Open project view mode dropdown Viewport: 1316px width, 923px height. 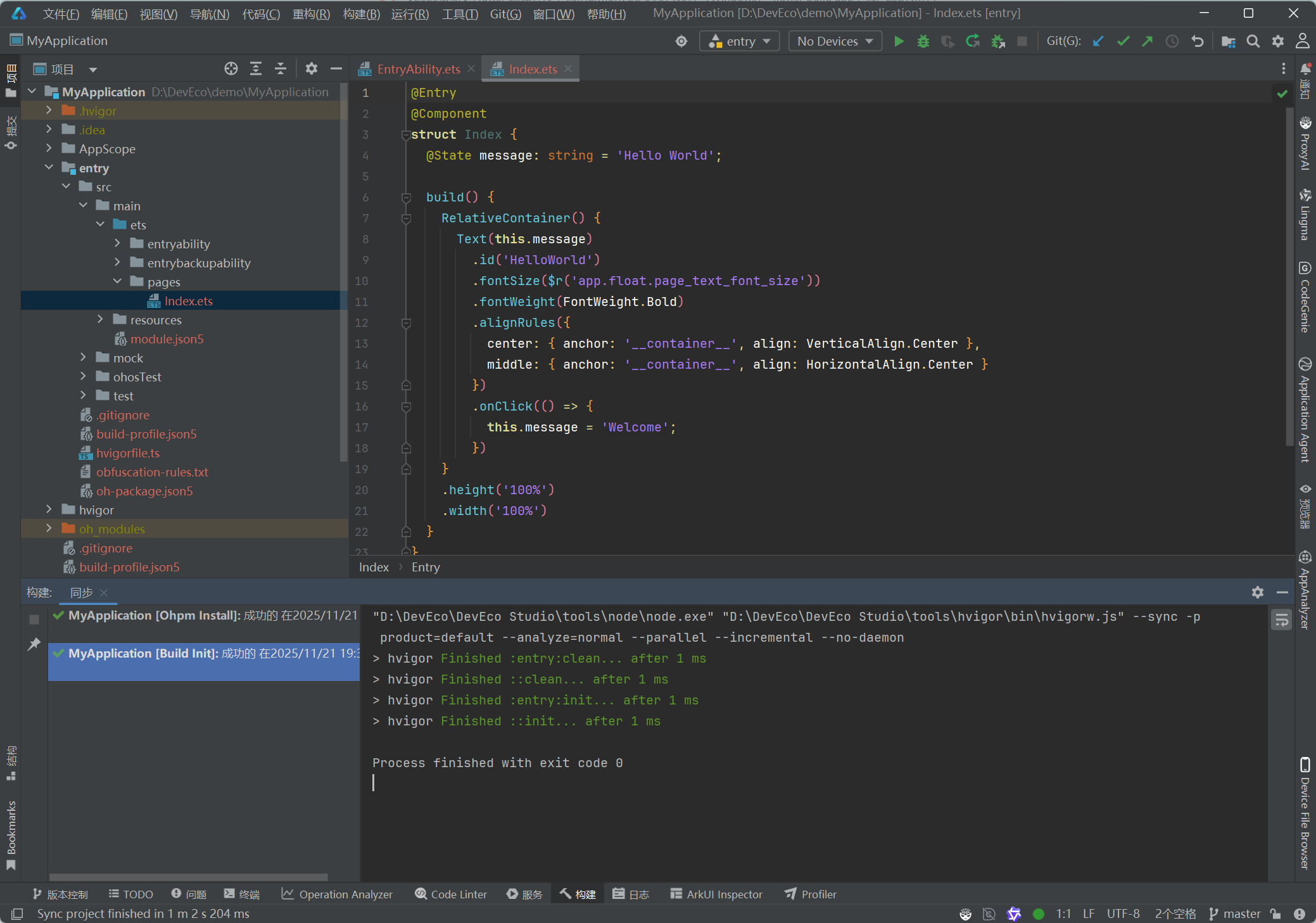pos(93,70)
